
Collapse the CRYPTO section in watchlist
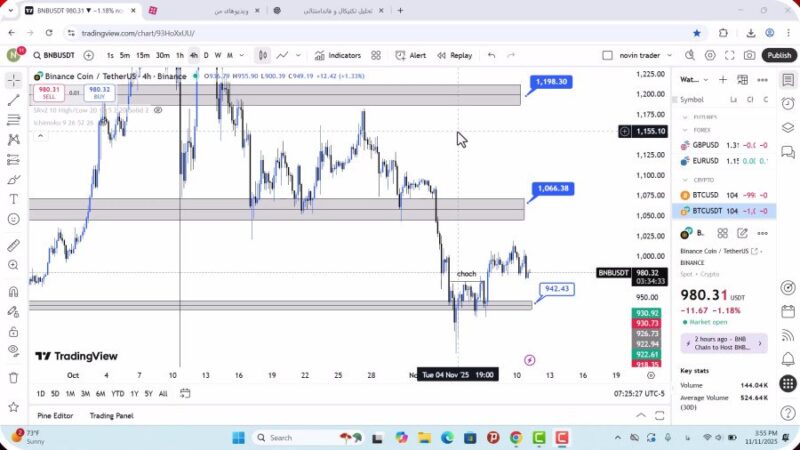685,180
